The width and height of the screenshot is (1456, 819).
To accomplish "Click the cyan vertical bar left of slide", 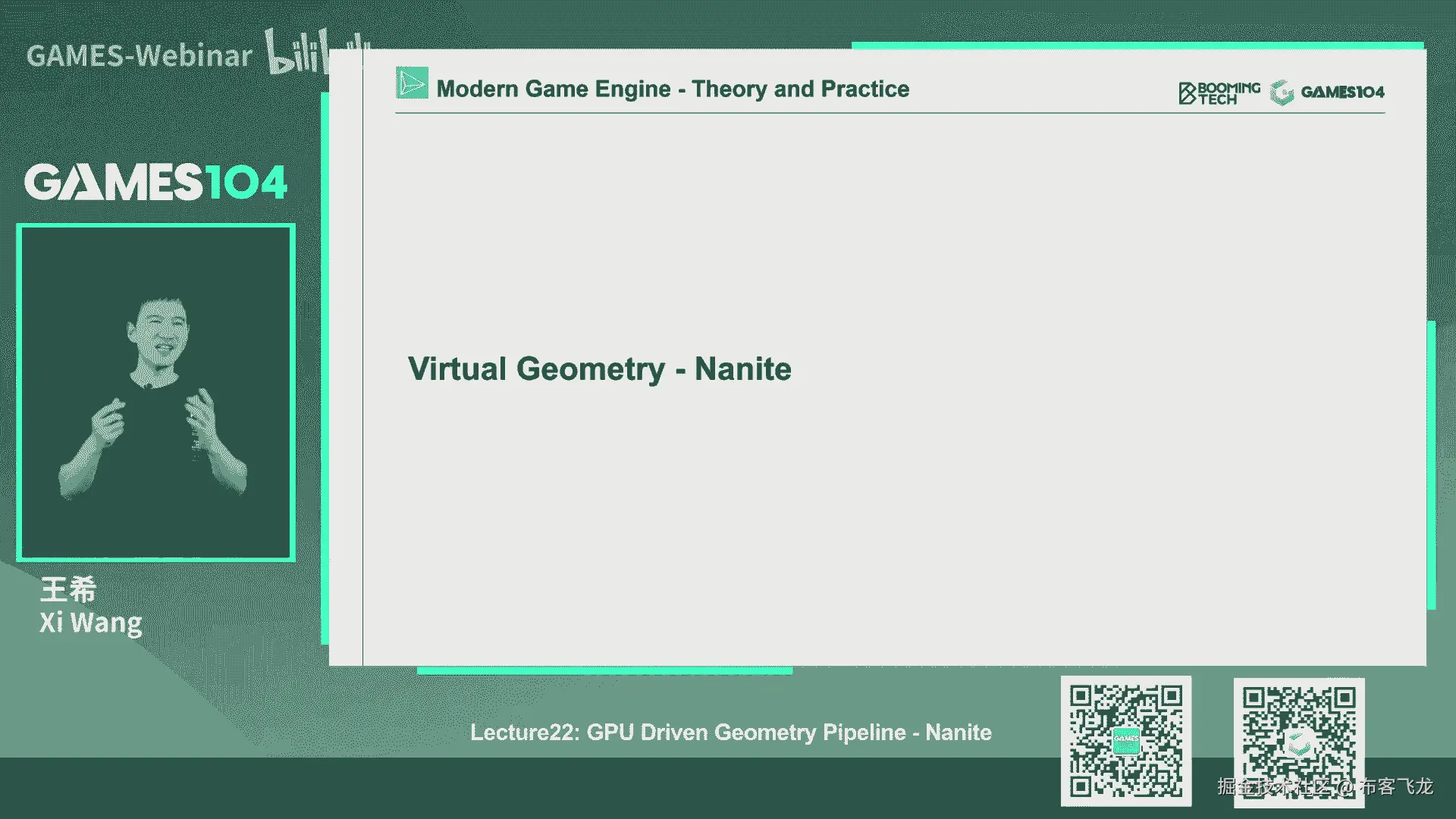I will coord(325,368).
